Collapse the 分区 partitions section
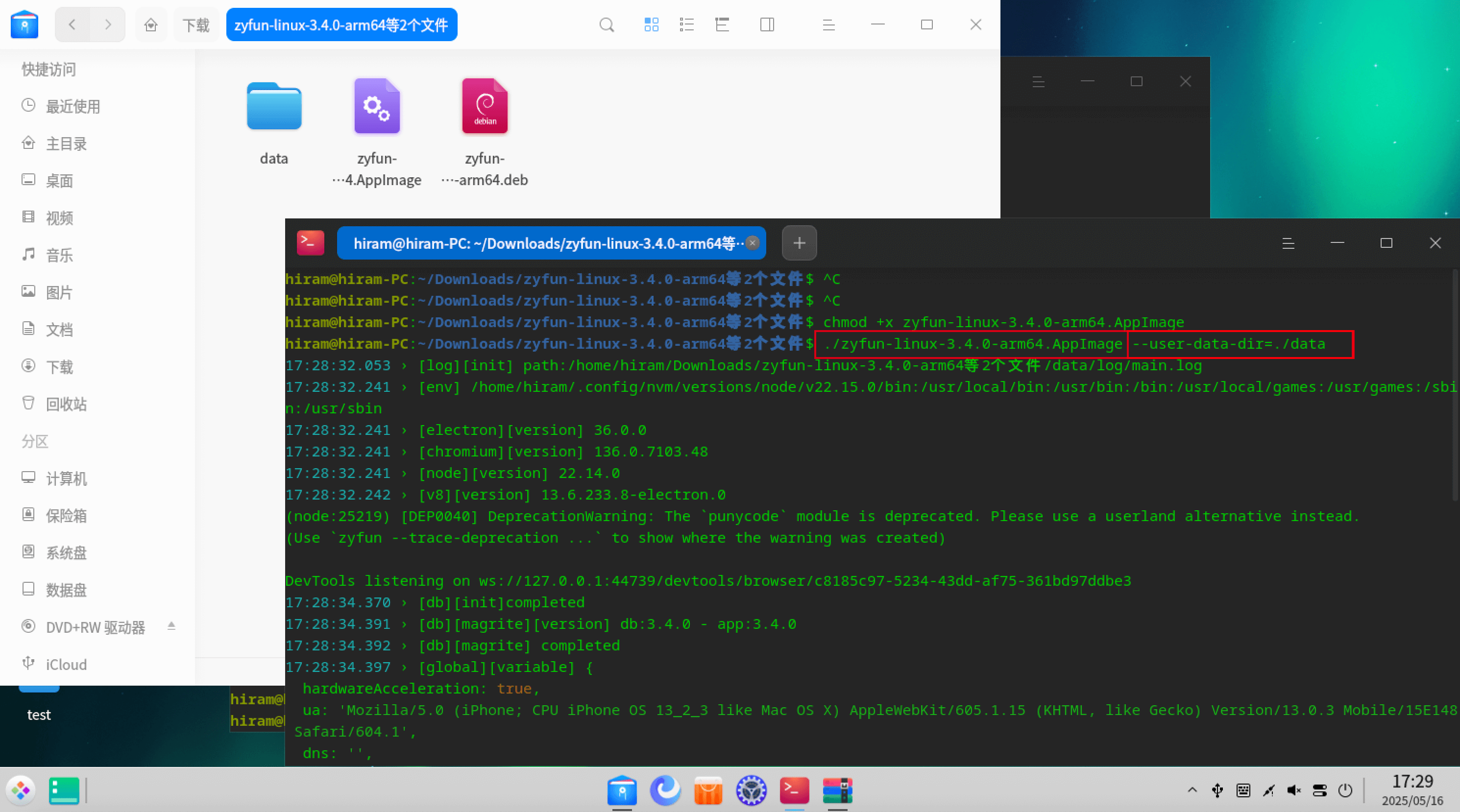The width and height of the screenshot is (1460, 812). pyautogui.click(x=35, y=441)
